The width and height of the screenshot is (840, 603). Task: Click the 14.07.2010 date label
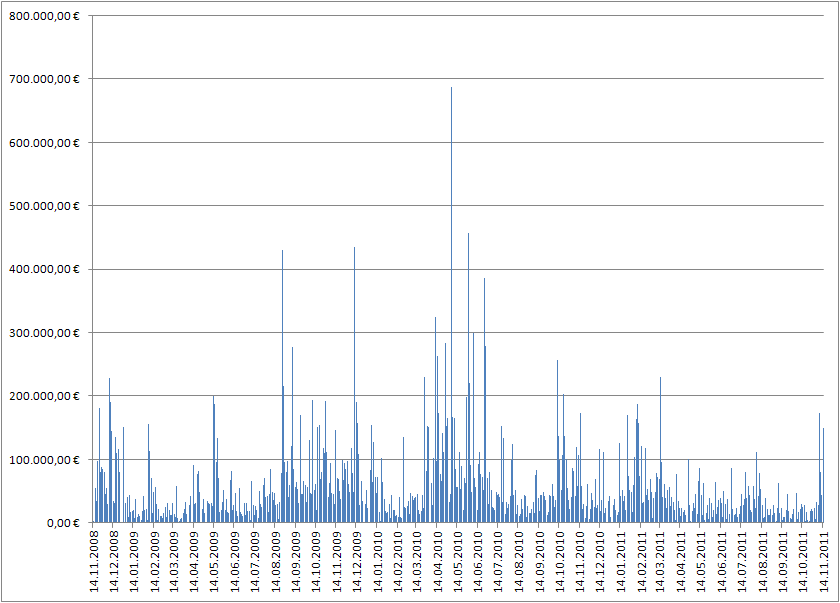(x=499, y=561)
